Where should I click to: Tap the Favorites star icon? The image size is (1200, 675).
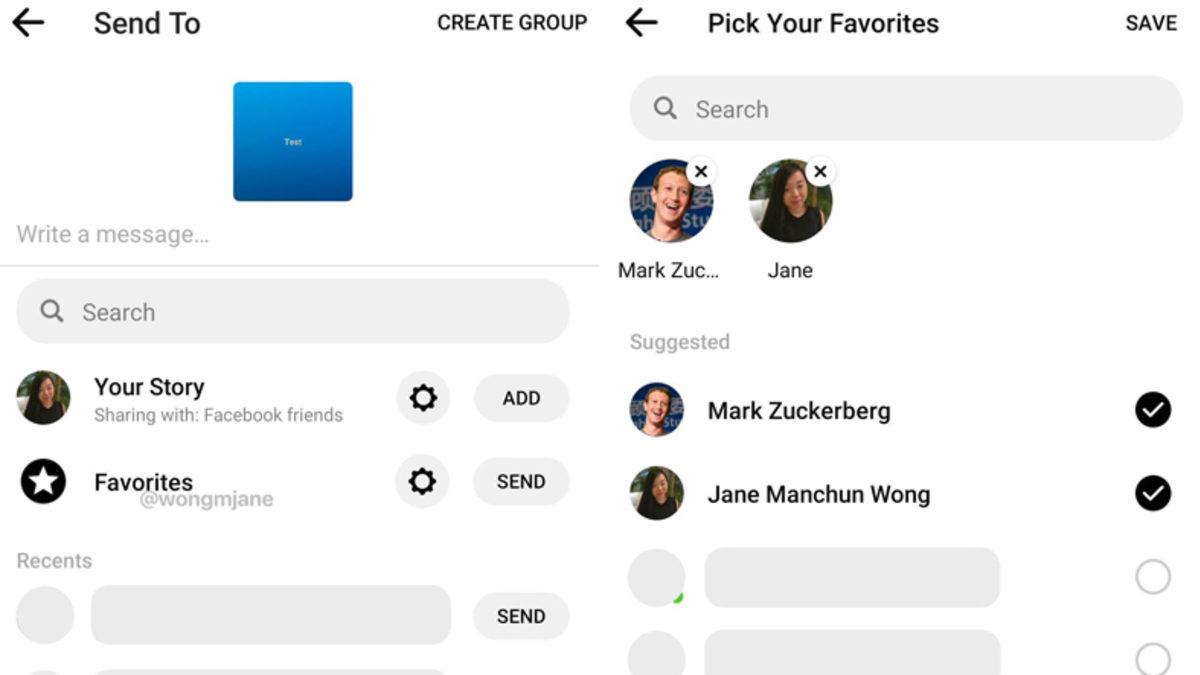(x=43, y=482)
